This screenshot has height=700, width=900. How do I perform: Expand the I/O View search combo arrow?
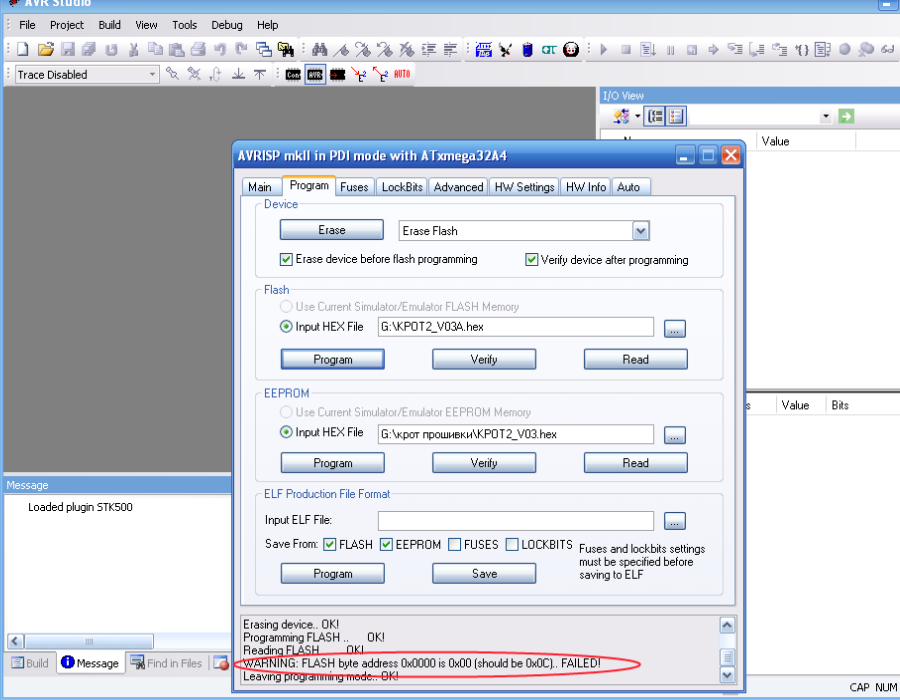pos(825,116)
